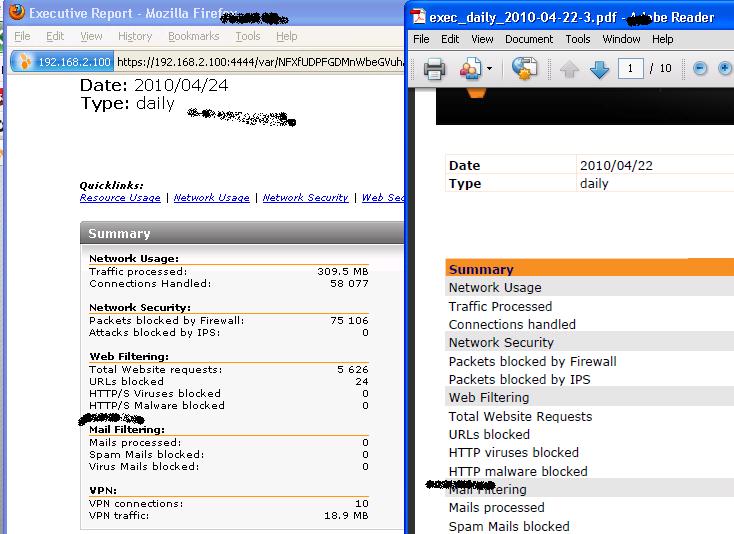Click the VPN connections value 10
Viewport: 734px width, 534px height.
click(x=362, y=504)
